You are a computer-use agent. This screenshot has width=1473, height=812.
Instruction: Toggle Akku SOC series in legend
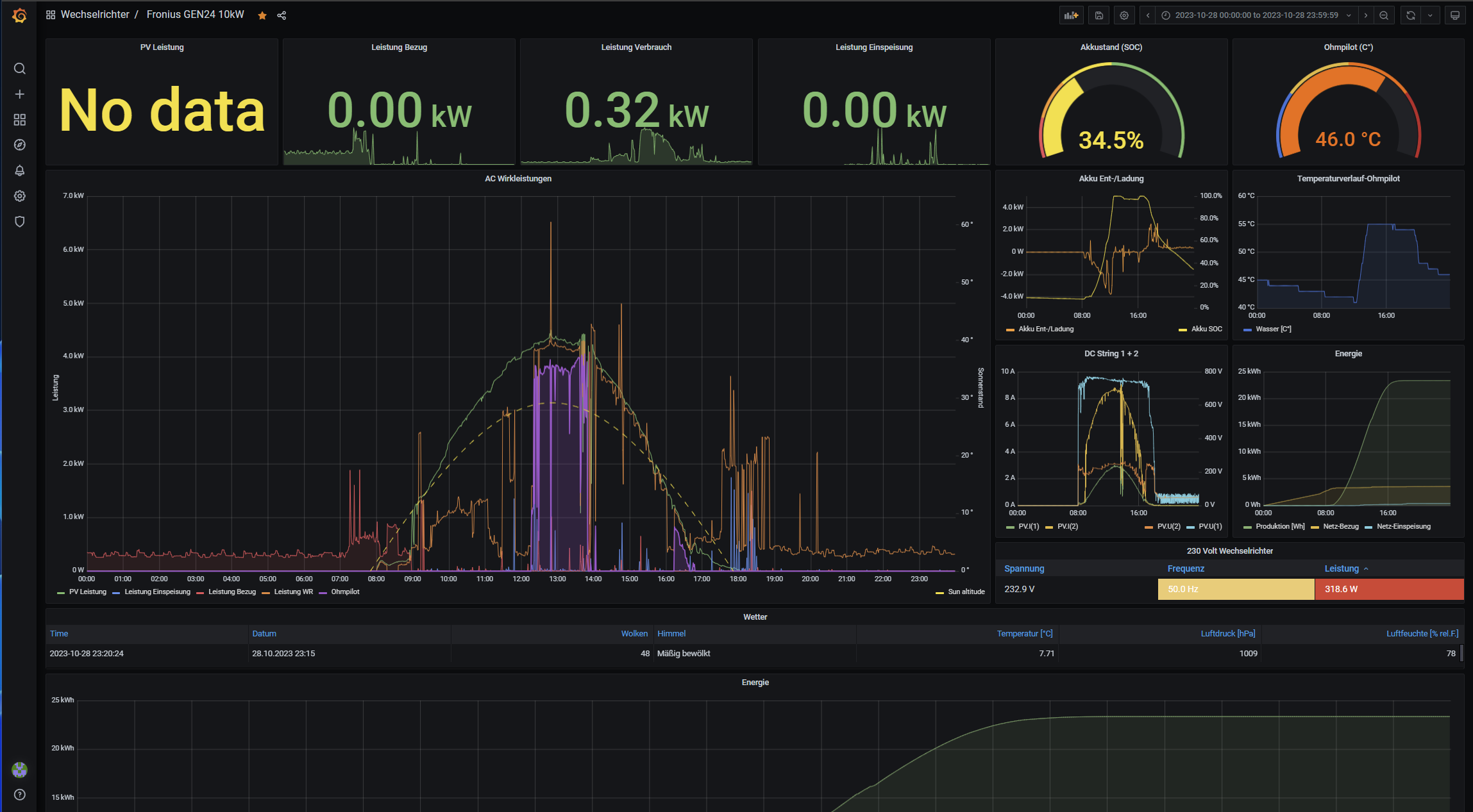click(x=1206, y=329)
